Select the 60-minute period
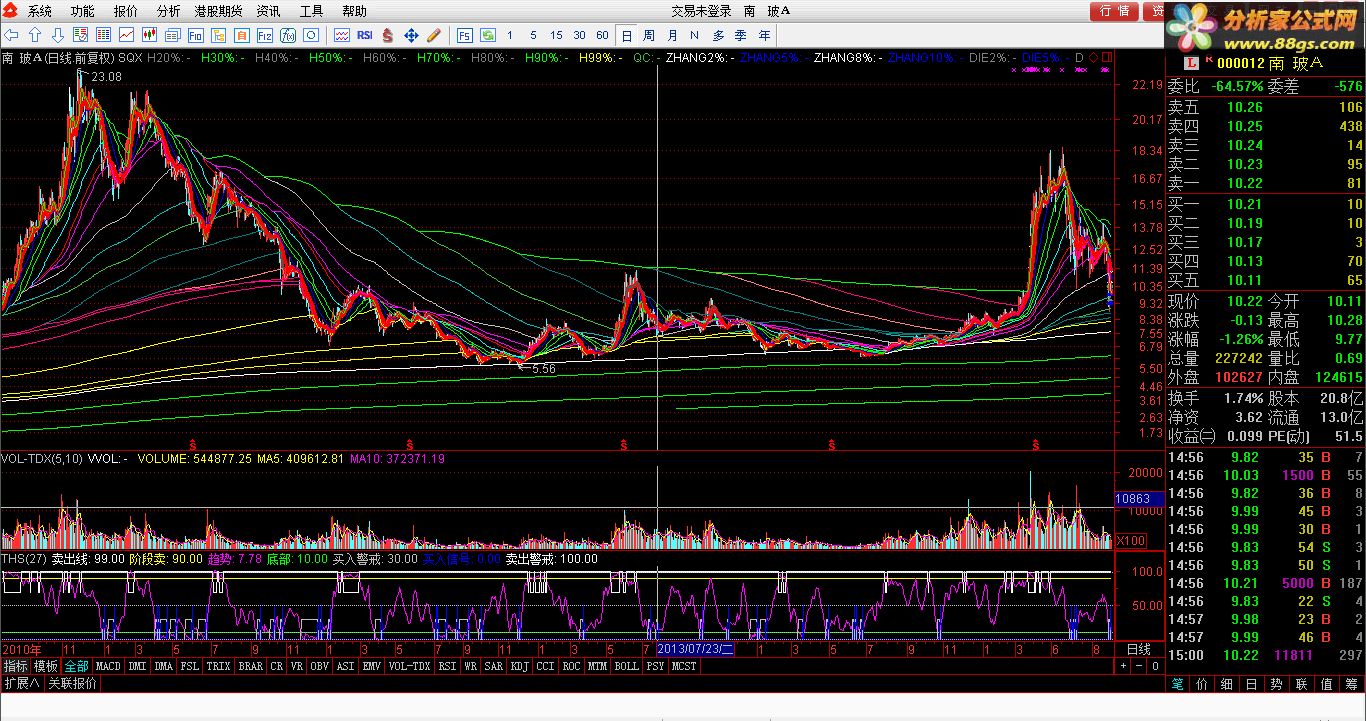 point(602,35)
